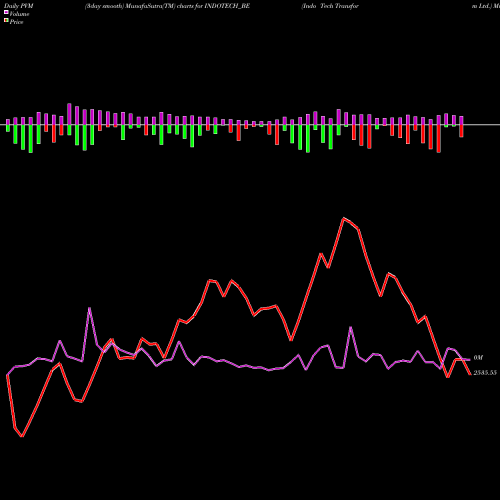Click the '0M' volume value label

click(478, 358)
